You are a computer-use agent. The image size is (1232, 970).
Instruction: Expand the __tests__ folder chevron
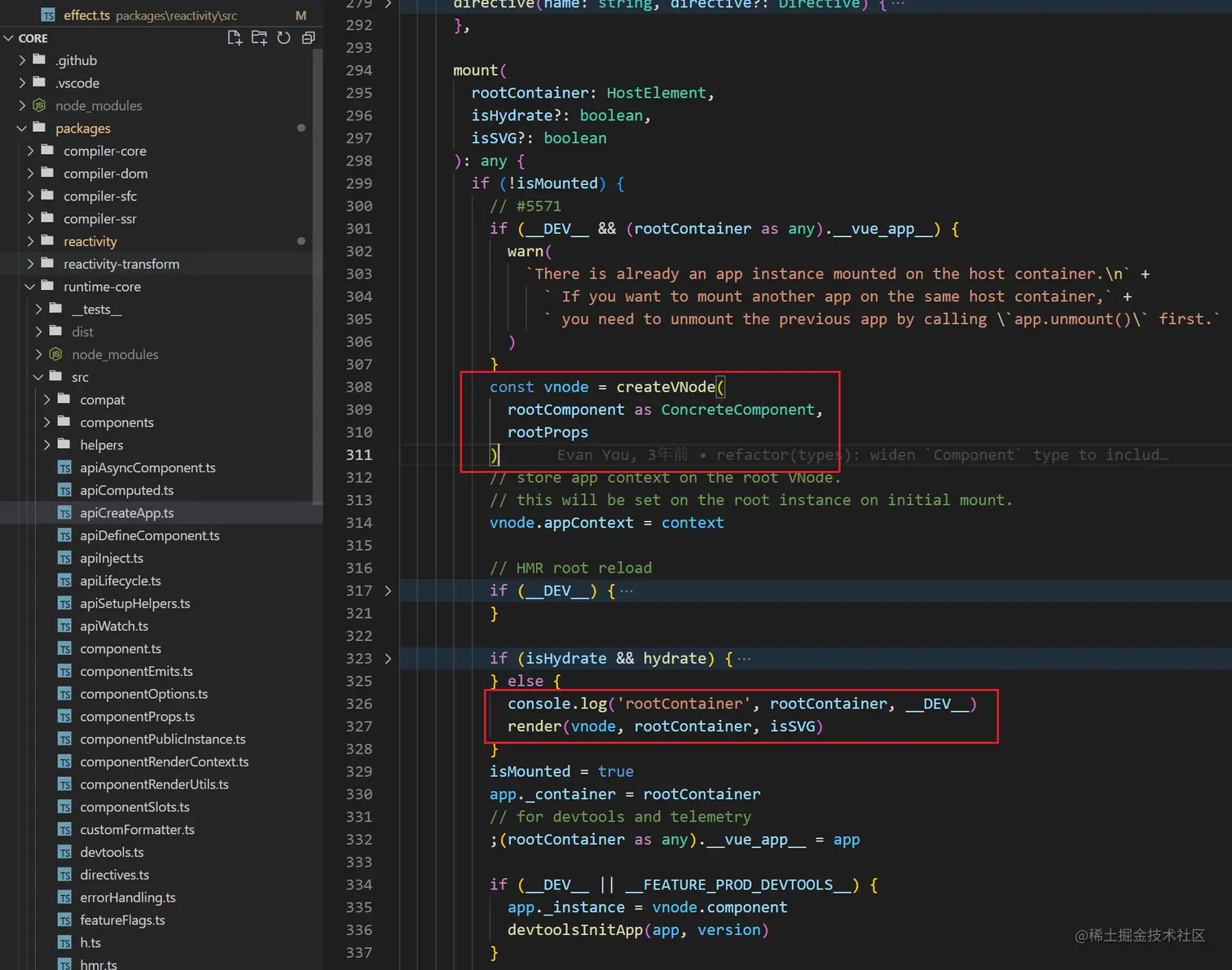[x=38, y=309]
